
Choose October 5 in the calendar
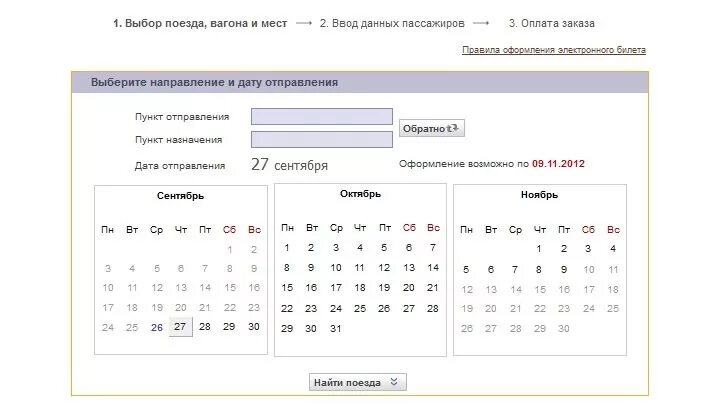[384, 248]
